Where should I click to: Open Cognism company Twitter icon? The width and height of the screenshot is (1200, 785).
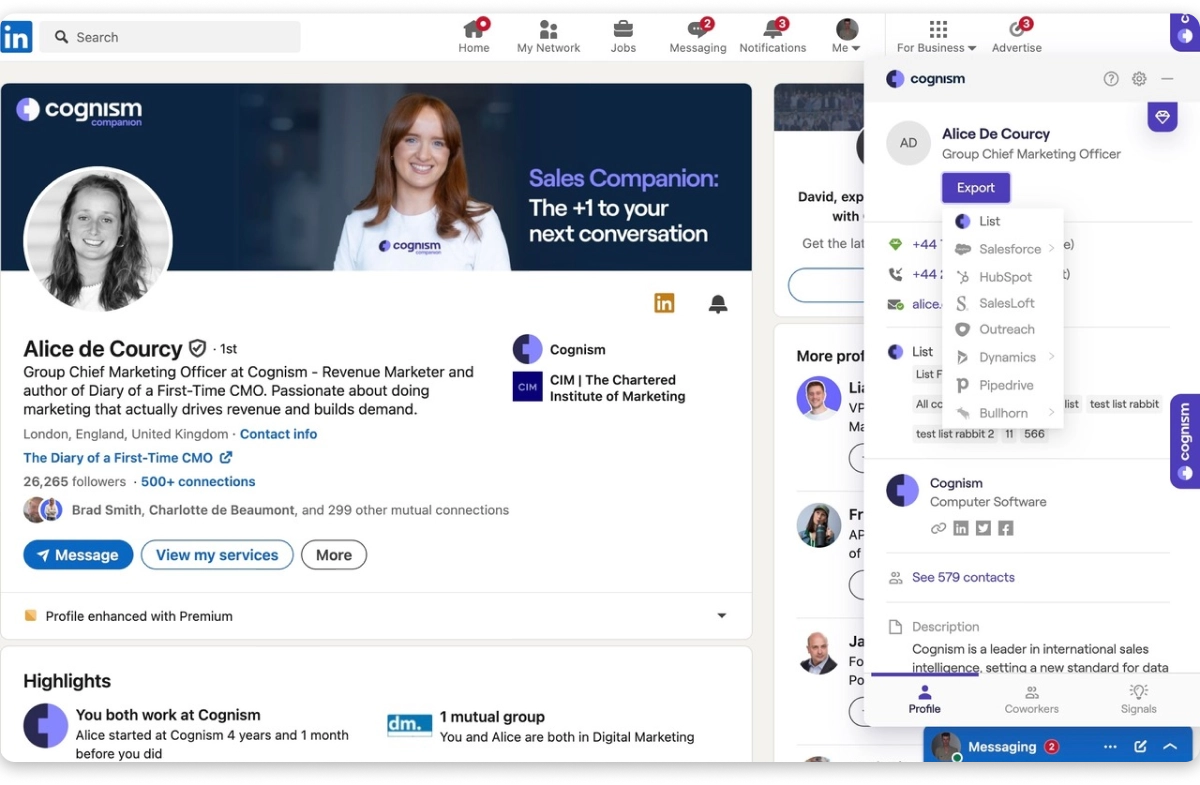983,528
